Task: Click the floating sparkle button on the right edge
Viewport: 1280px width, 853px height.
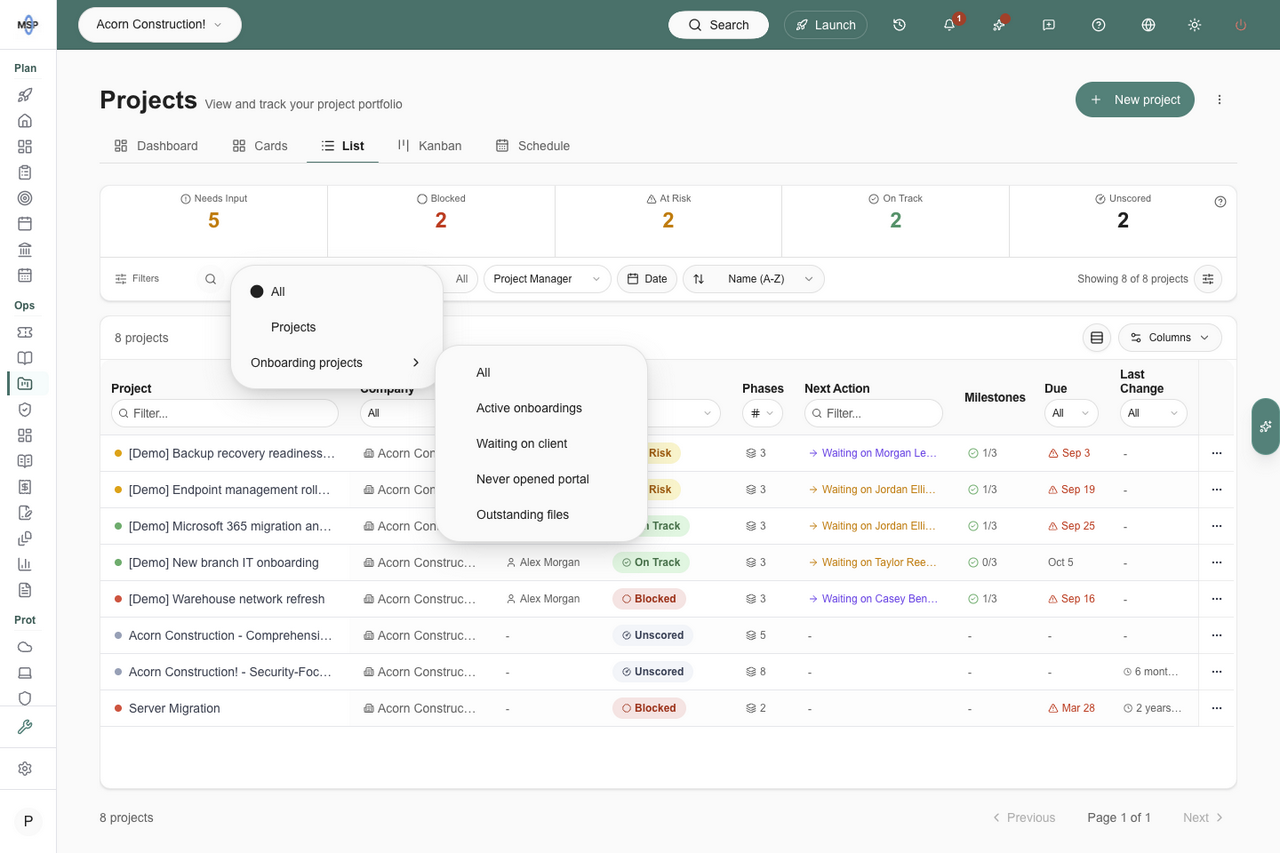Action: pyautogui.click(x=1265, y=426)
